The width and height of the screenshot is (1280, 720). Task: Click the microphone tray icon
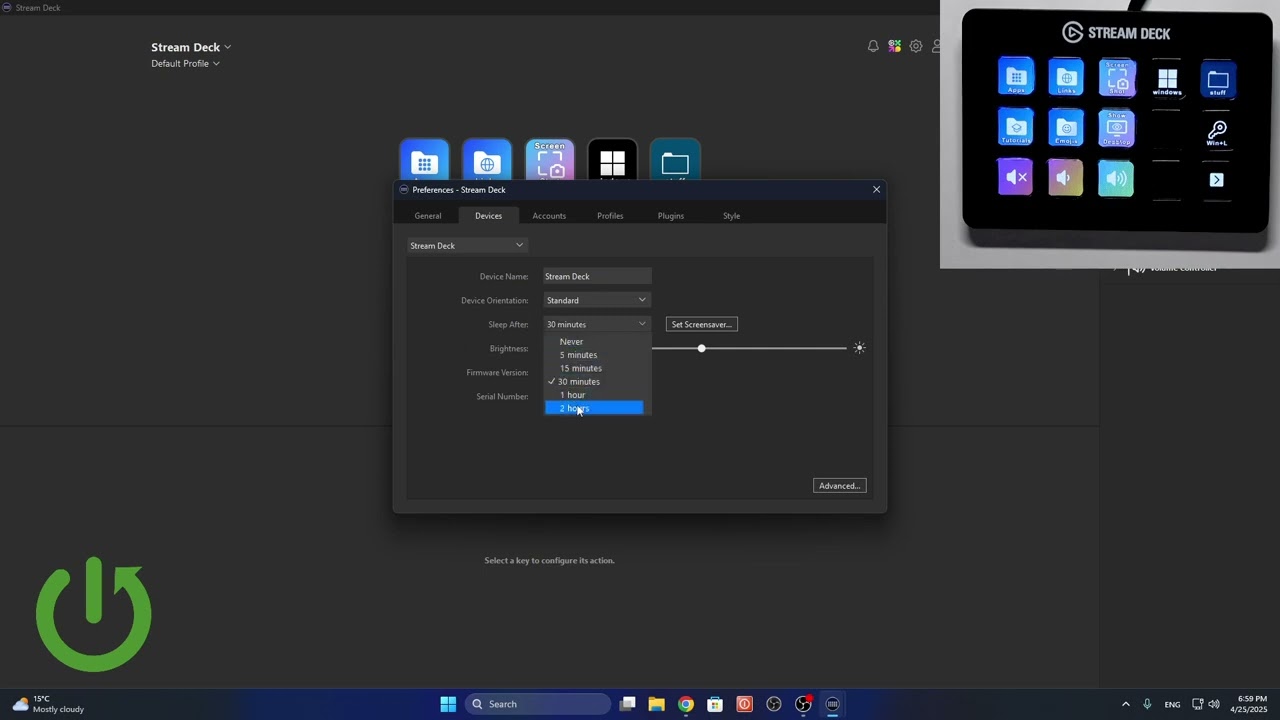(x=1147, y=704)
